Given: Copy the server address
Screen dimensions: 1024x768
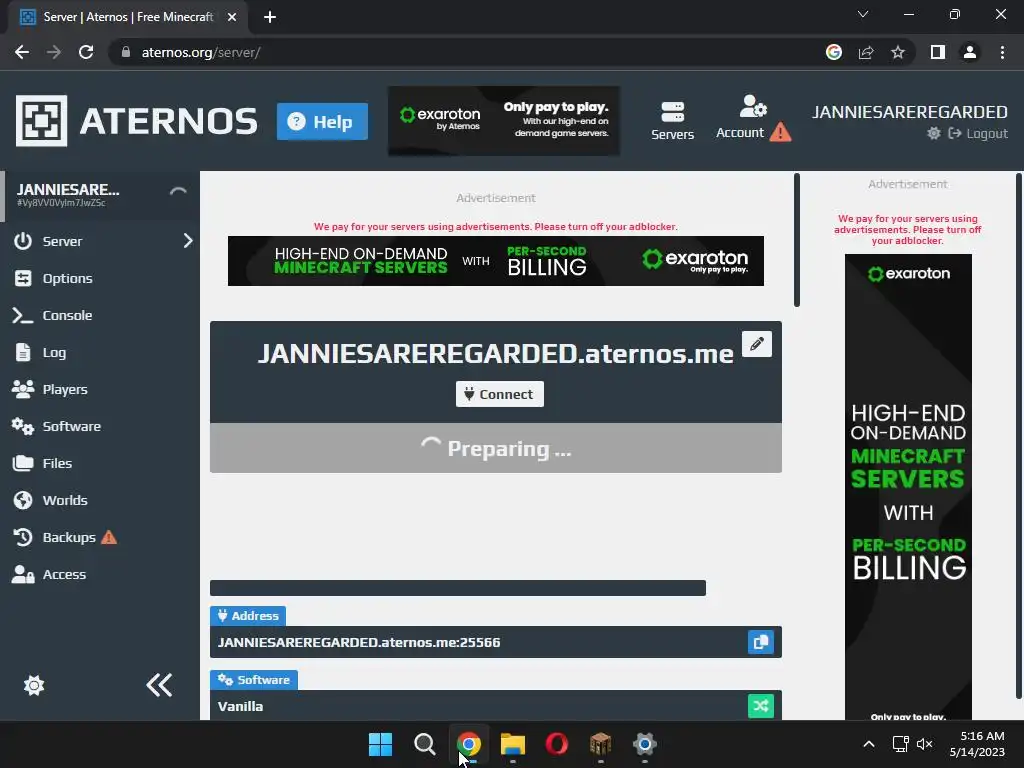Looking at the screenshot, I should (761, 642).
